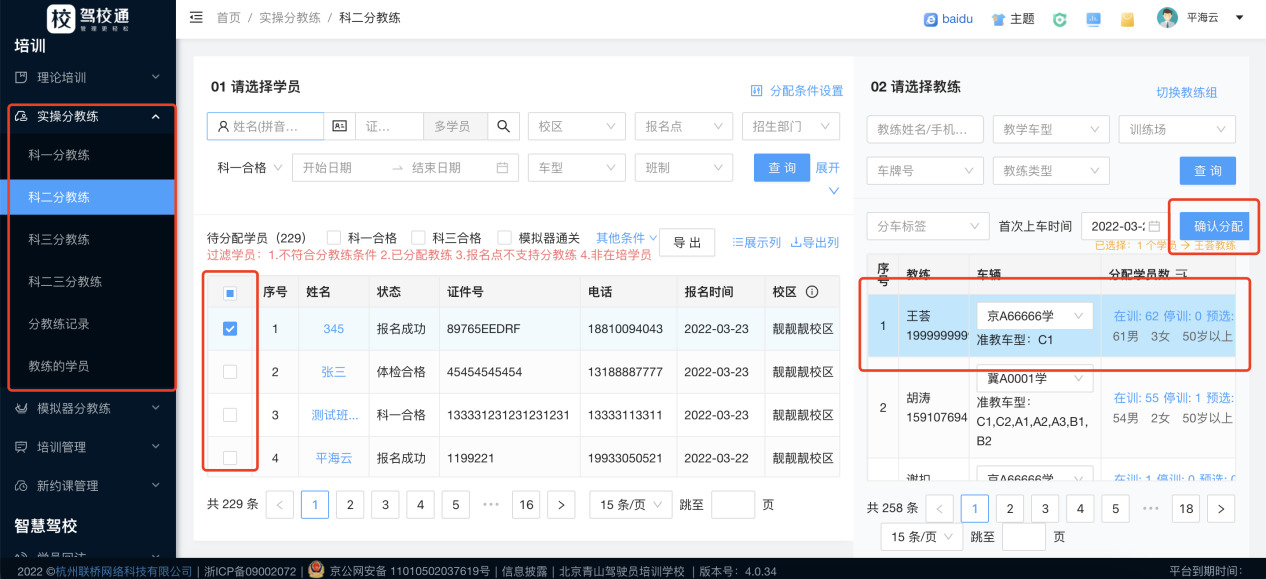This screenshot has height=579, width=1266.
Task: Click the 切换教练组 link
Action: point(1187,92)
